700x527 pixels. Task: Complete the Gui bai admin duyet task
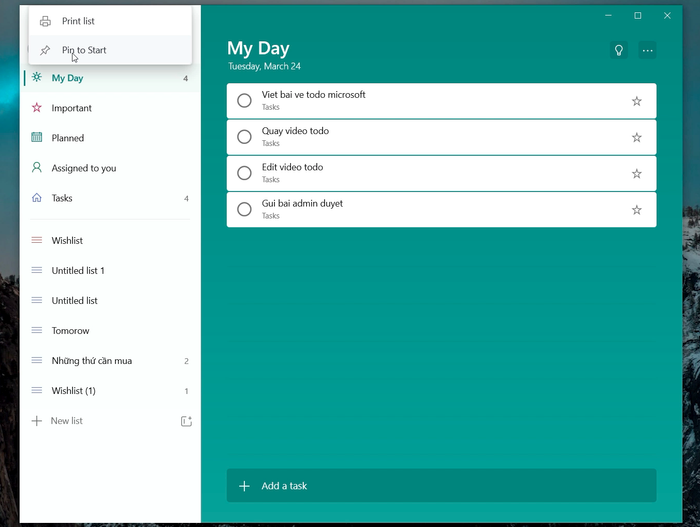coord(244,209)
